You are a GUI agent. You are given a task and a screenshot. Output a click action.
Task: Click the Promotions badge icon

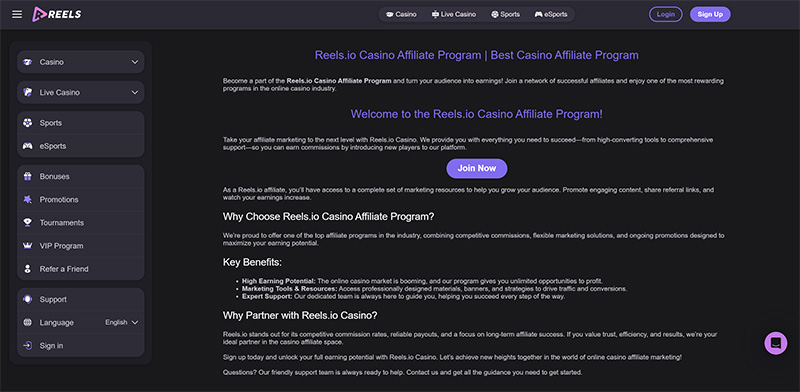pos(28,200)
